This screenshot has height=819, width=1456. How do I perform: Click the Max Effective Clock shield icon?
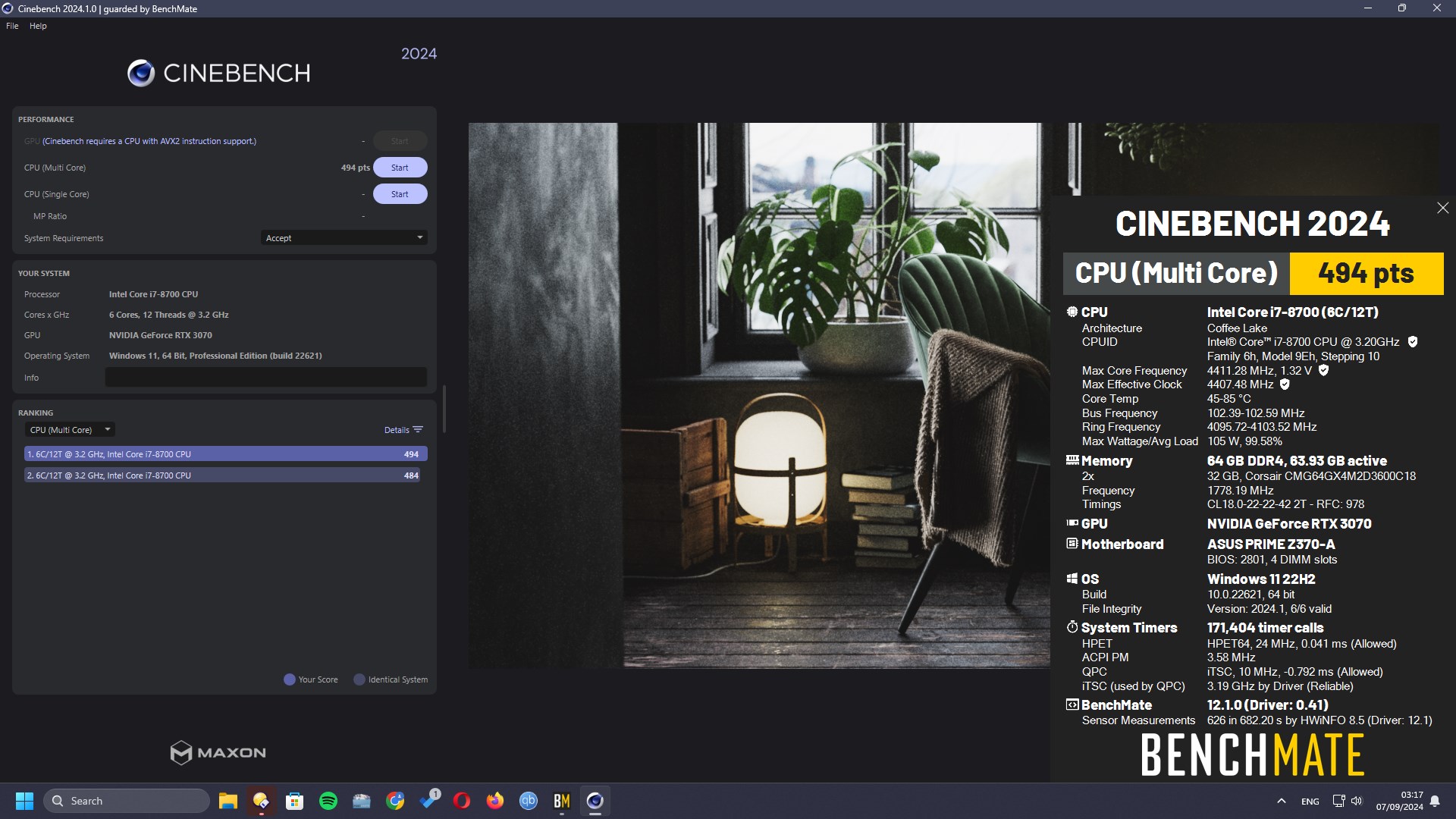coord(1285,384)
